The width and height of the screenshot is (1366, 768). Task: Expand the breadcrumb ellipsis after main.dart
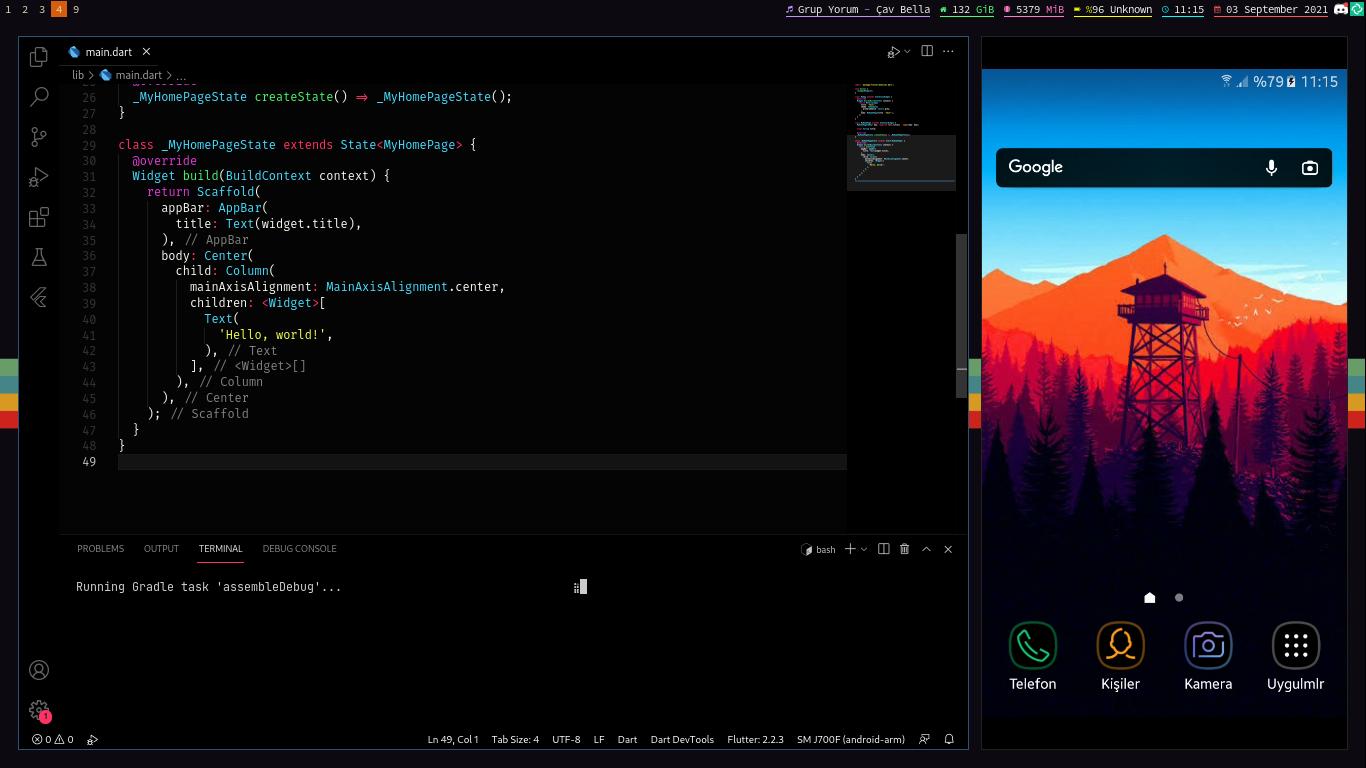[181, 75]
